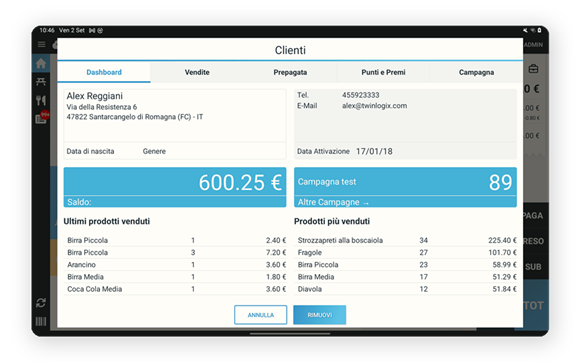Tap the briefcase icon behind the dialog
576x362 pixels.
point(533,69)
